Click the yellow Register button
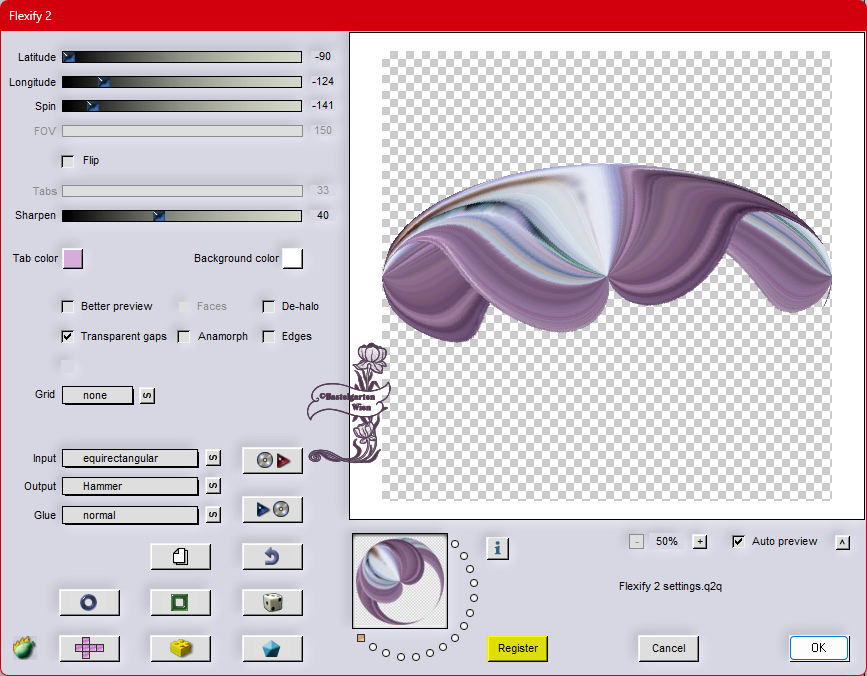 (x=518, y=648)
